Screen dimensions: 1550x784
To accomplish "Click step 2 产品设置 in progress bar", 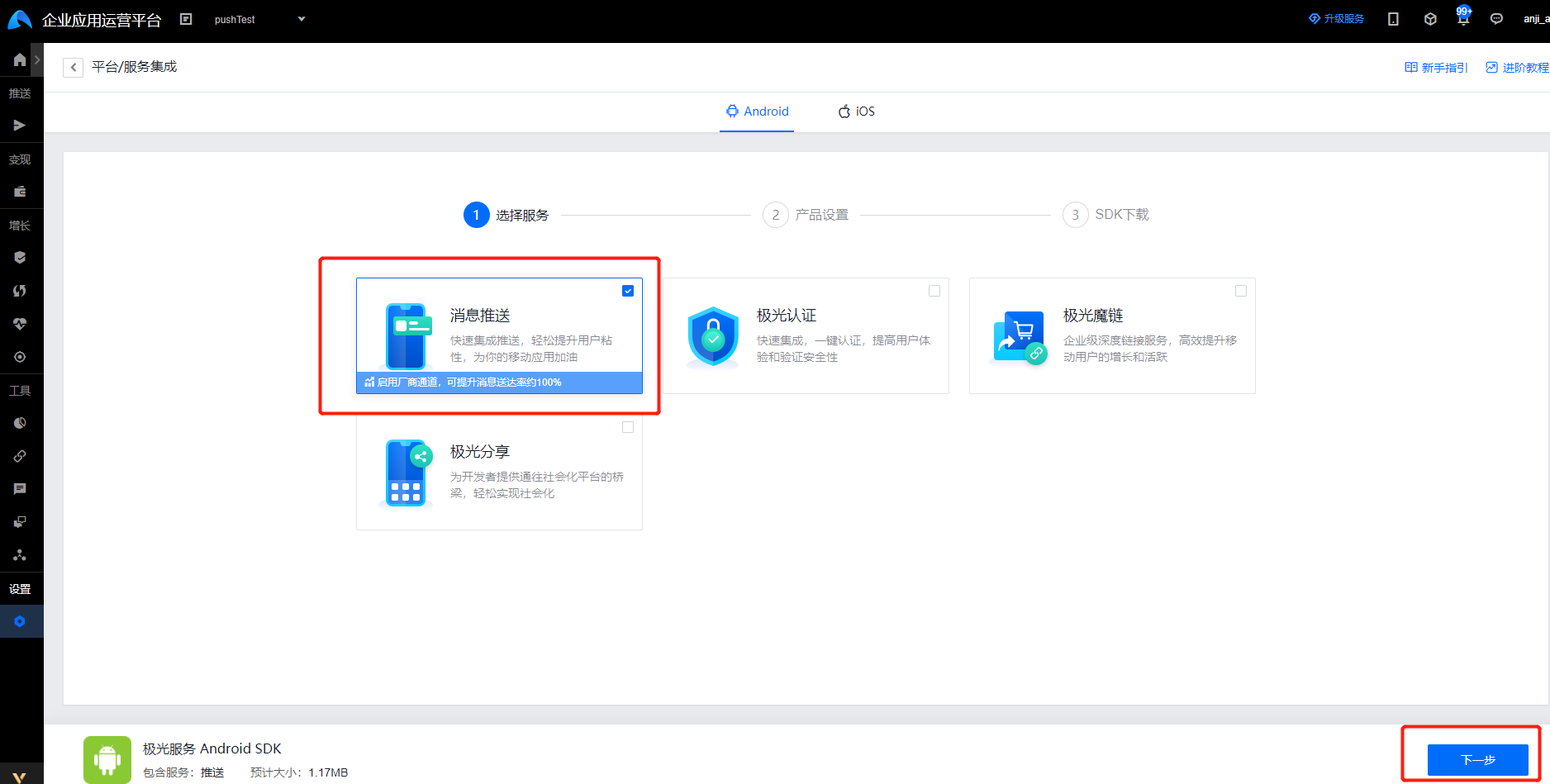I will point(806,215).
